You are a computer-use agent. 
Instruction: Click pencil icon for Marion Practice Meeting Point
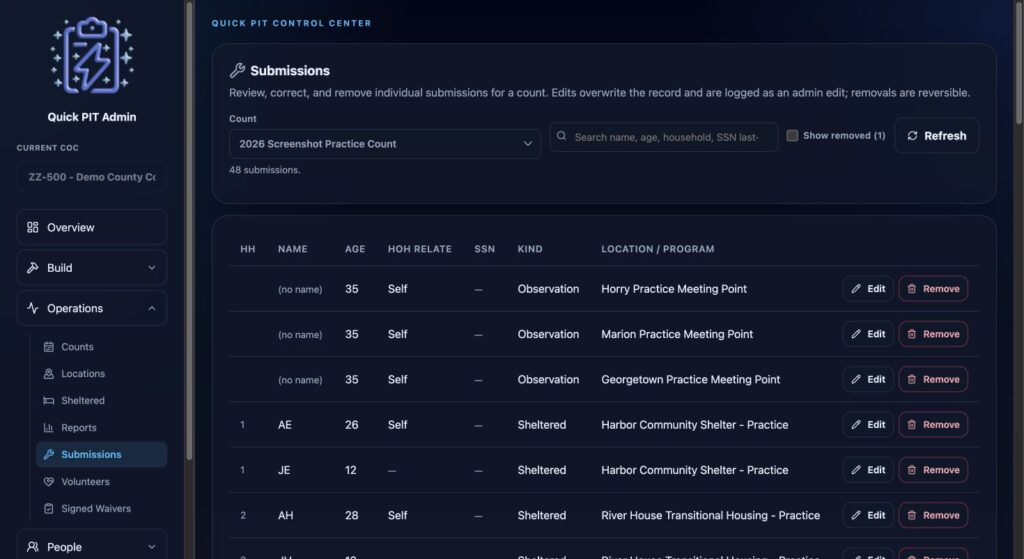[856, 334]
